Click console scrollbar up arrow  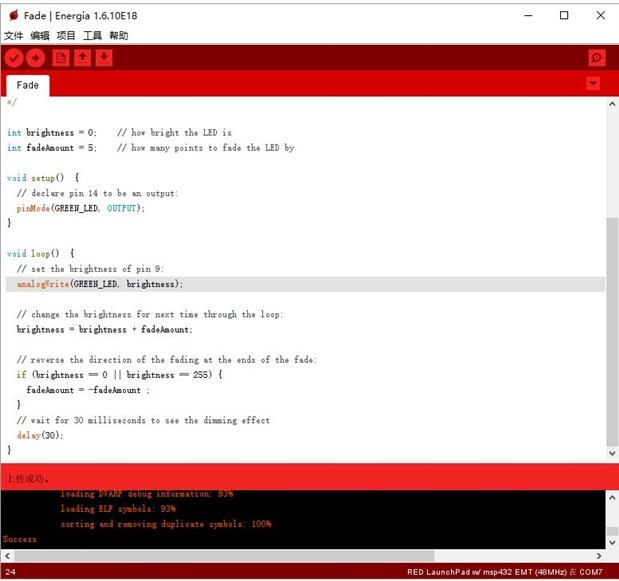[x=612, y=497]
